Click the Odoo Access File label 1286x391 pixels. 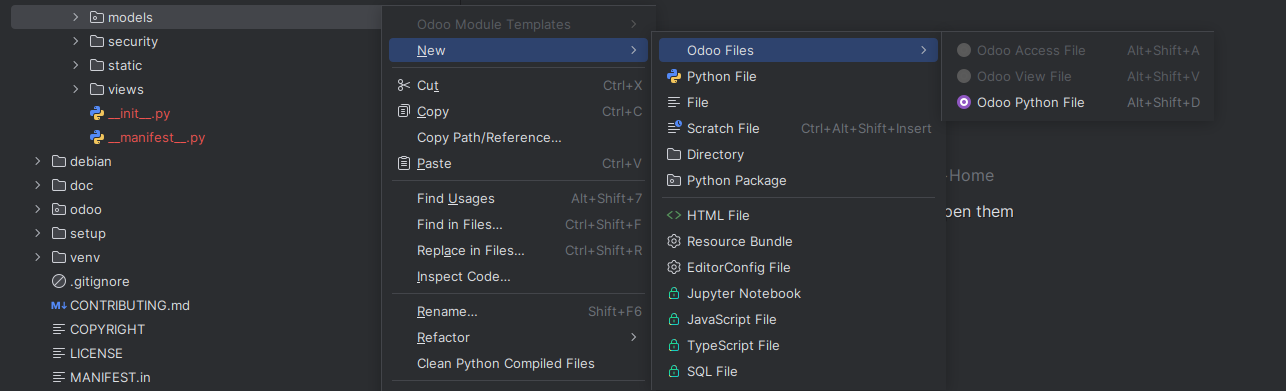pyautogui.click(x=1031, y=50)
